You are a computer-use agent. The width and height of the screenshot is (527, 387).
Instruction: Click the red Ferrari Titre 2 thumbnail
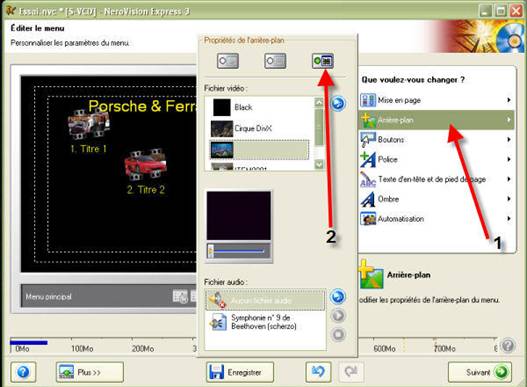(x=146, y=164)
